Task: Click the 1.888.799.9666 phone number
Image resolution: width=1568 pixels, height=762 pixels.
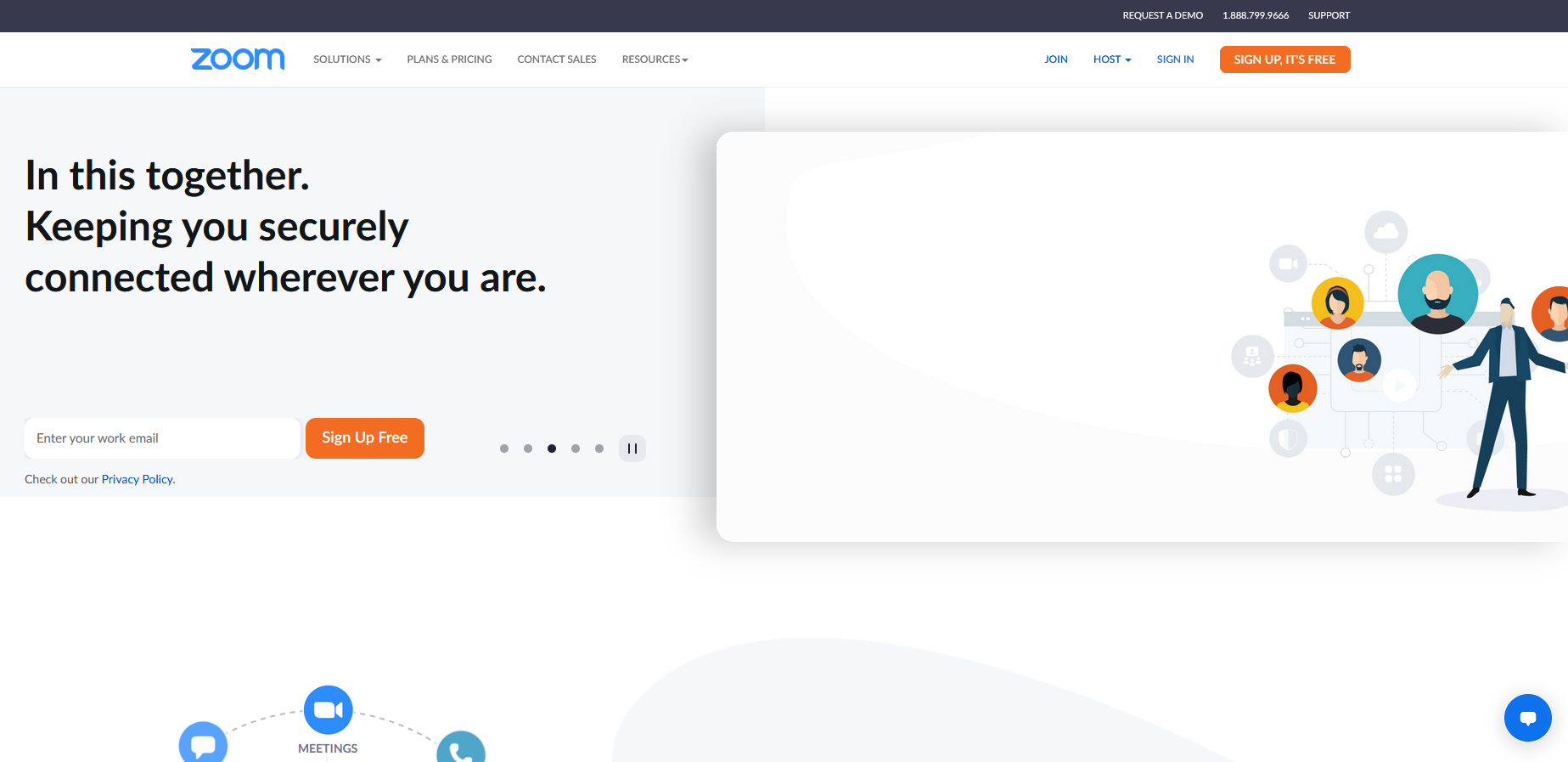Action: (1256, 15)
